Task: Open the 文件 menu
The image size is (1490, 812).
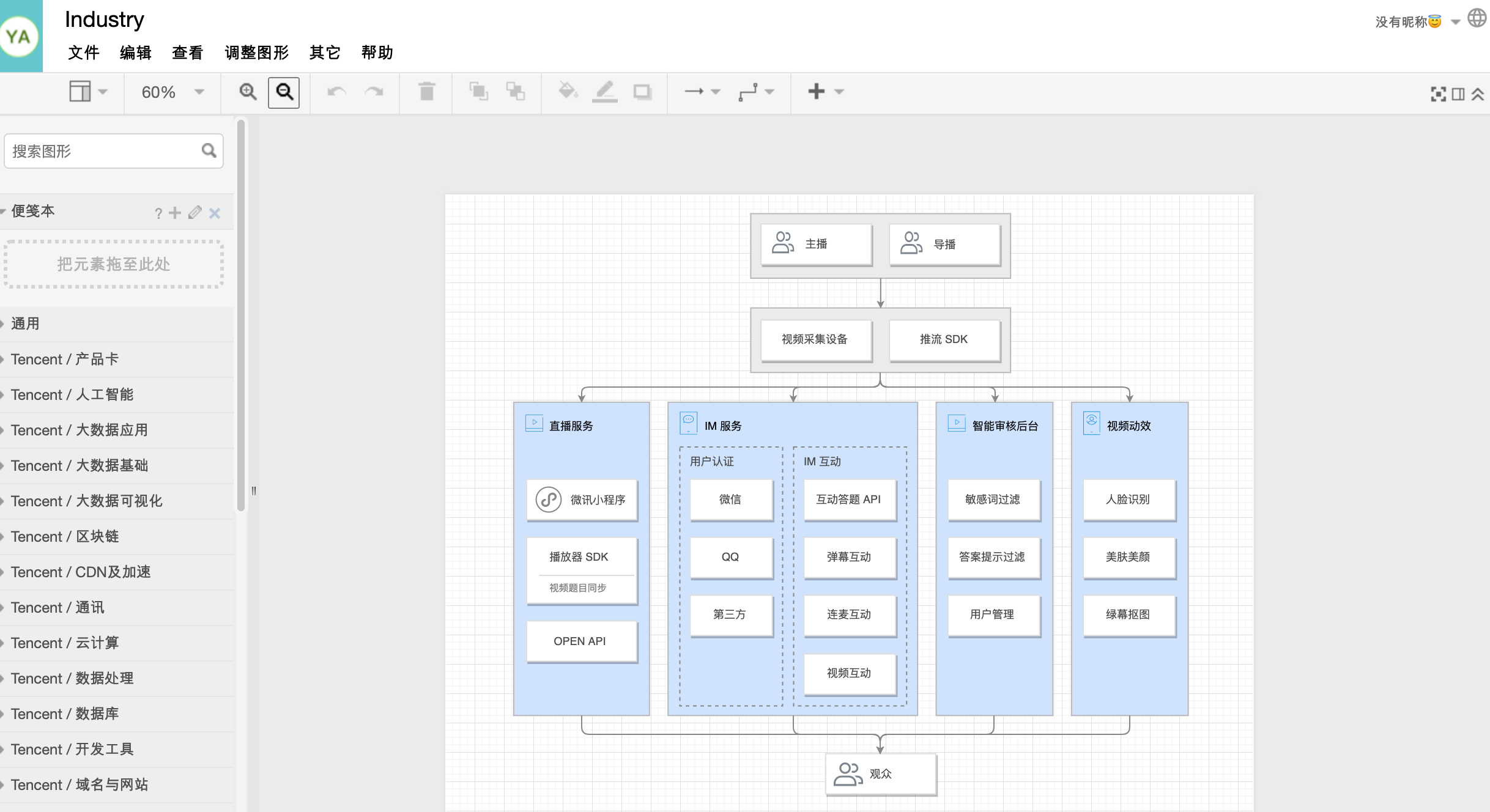Action: (x=84, y=53)
